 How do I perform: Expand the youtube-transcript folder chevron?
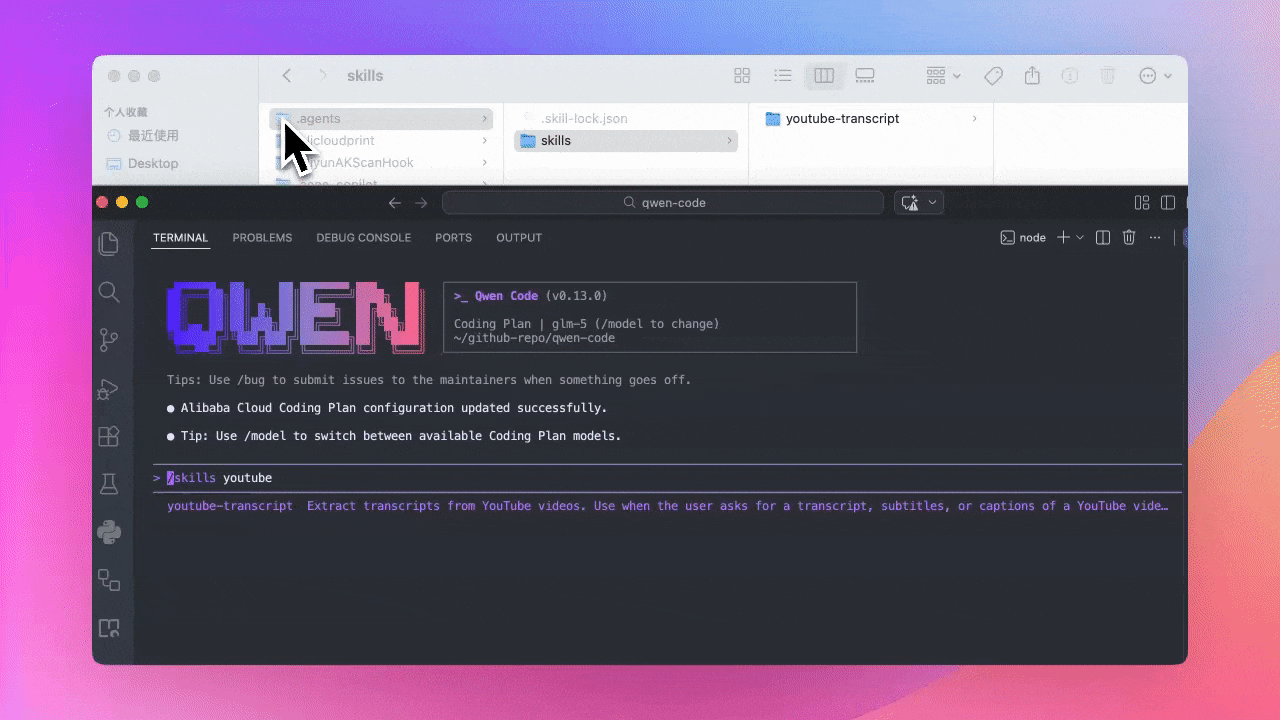tap(975, 119)
